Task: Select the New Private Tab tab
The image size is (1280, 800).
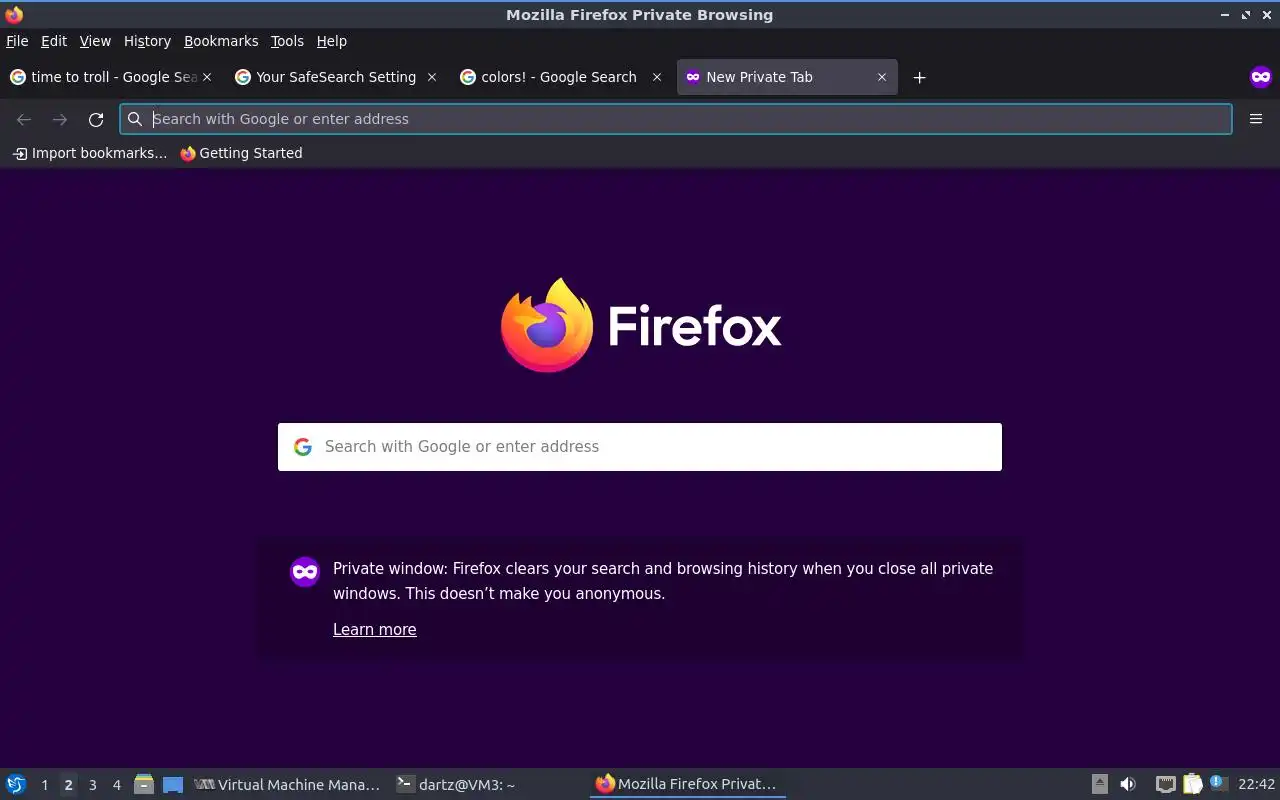Action: point(787,77)
